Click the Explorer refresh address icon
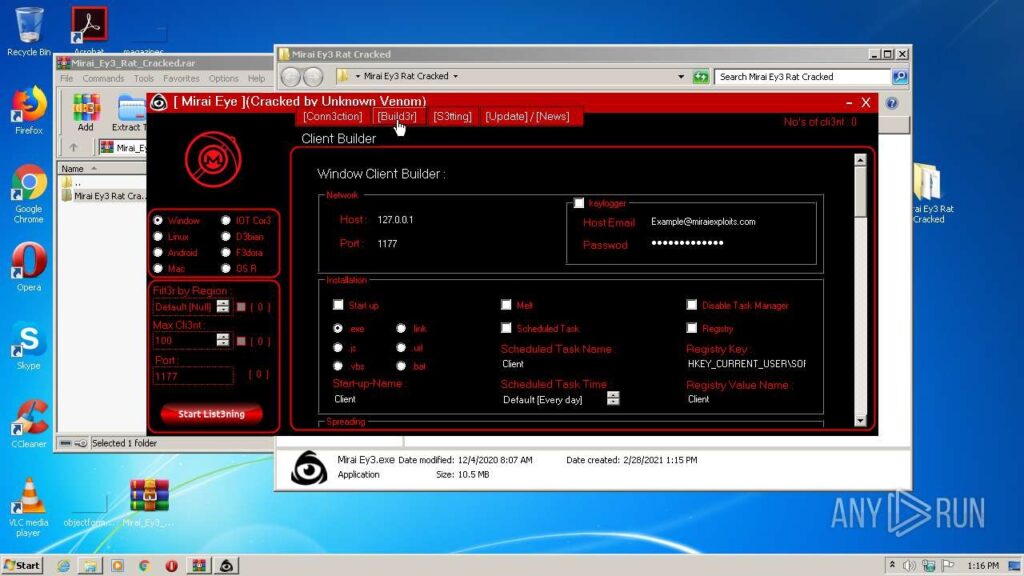This screenshot has height=576, width=1024. point(701,76)
